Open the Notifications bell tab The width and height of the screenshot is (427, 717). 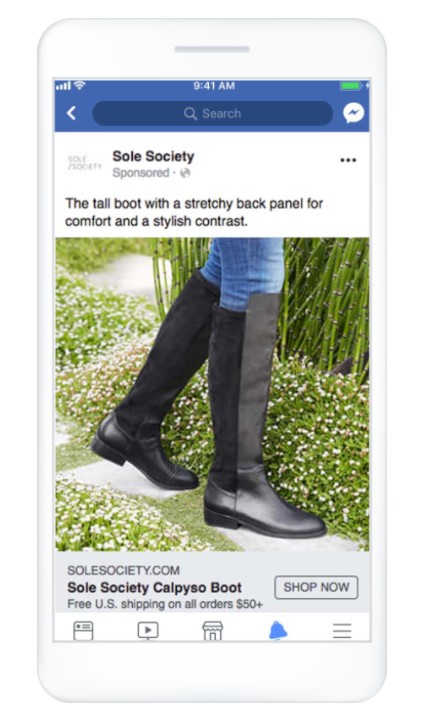click(278, 631)
